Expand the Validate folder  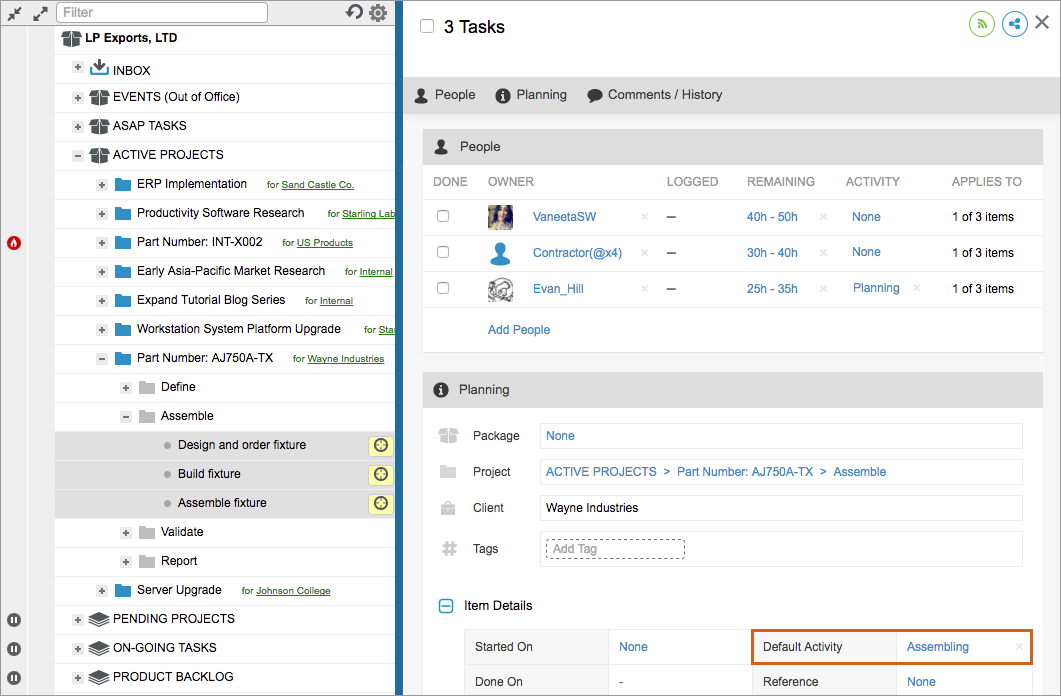pyautogui.click(x=126, y=533)
